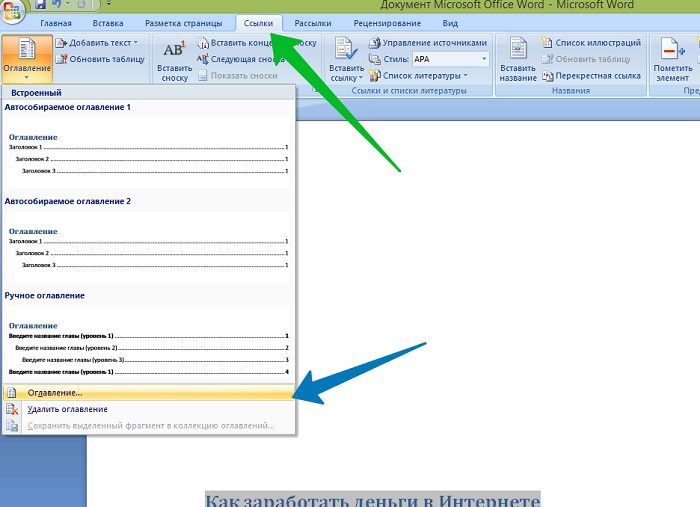700x507 pixels.
Task: Click heading text Как заработать деньги в Интернете
Action: (x=373, y=500)
